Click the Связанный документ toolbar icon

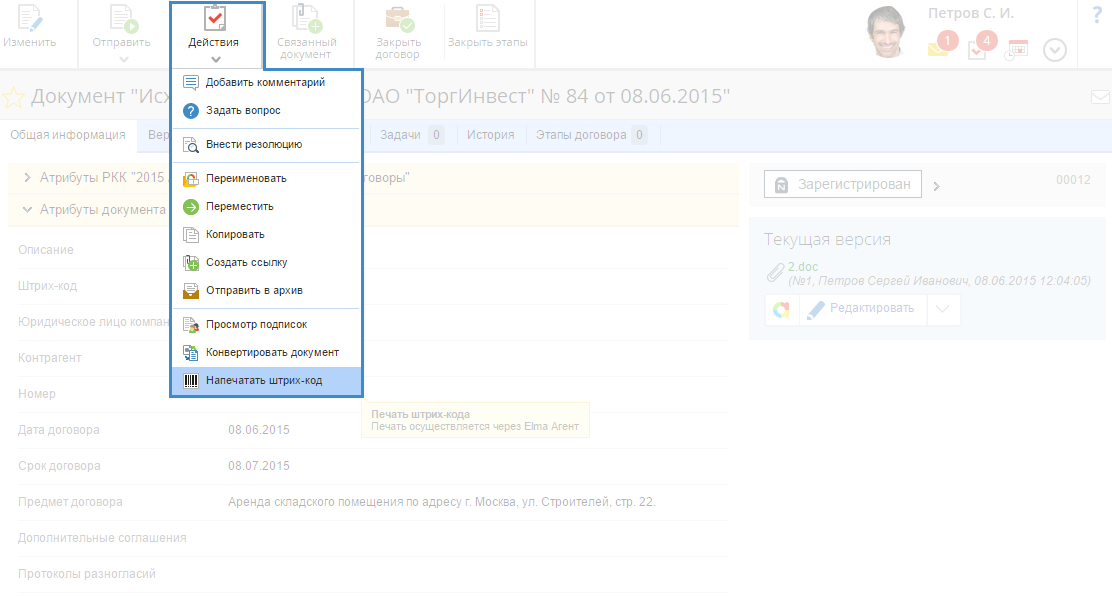306,18
